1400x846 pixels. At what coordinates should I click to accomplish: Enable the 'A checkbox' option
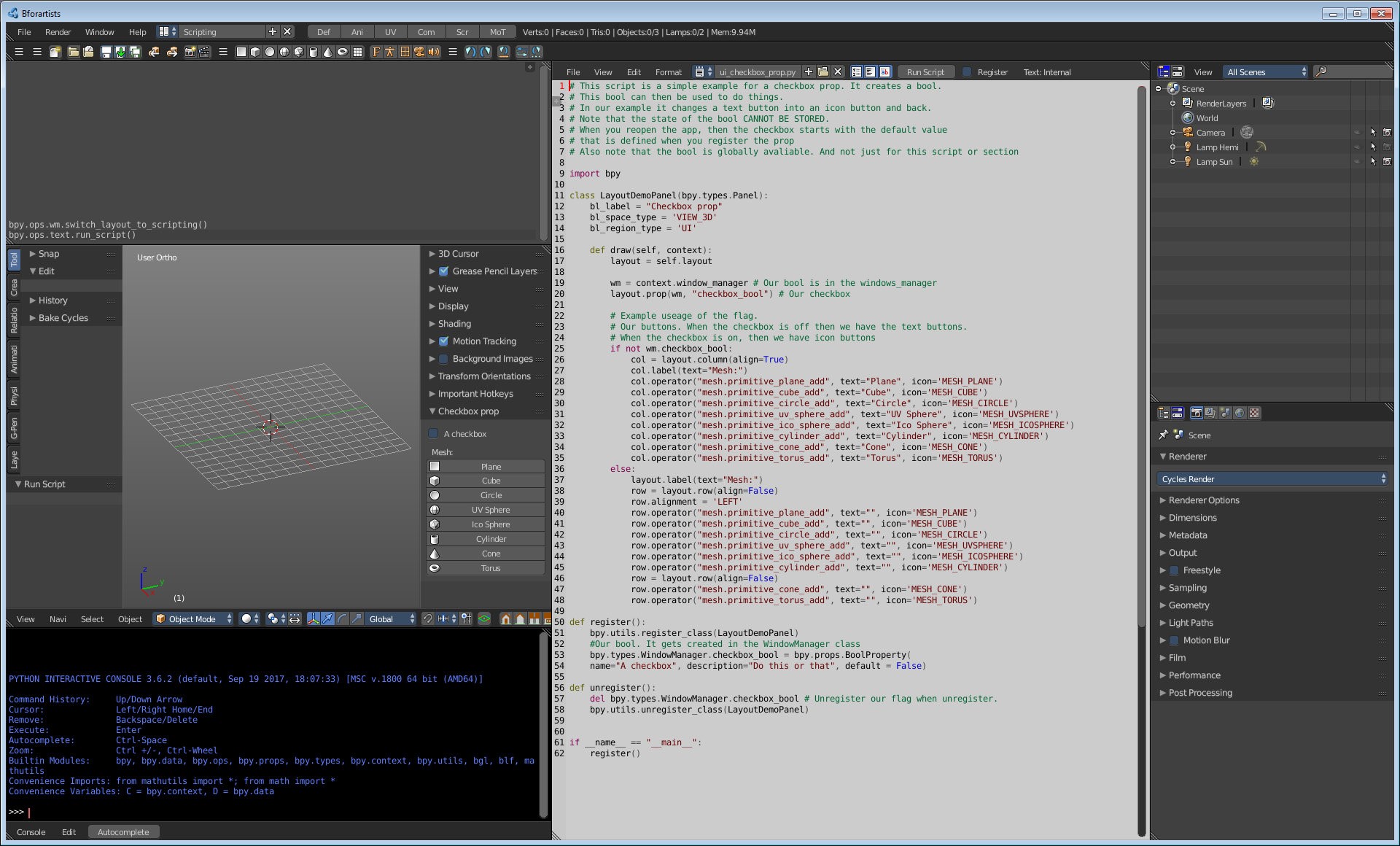[433, 434]
